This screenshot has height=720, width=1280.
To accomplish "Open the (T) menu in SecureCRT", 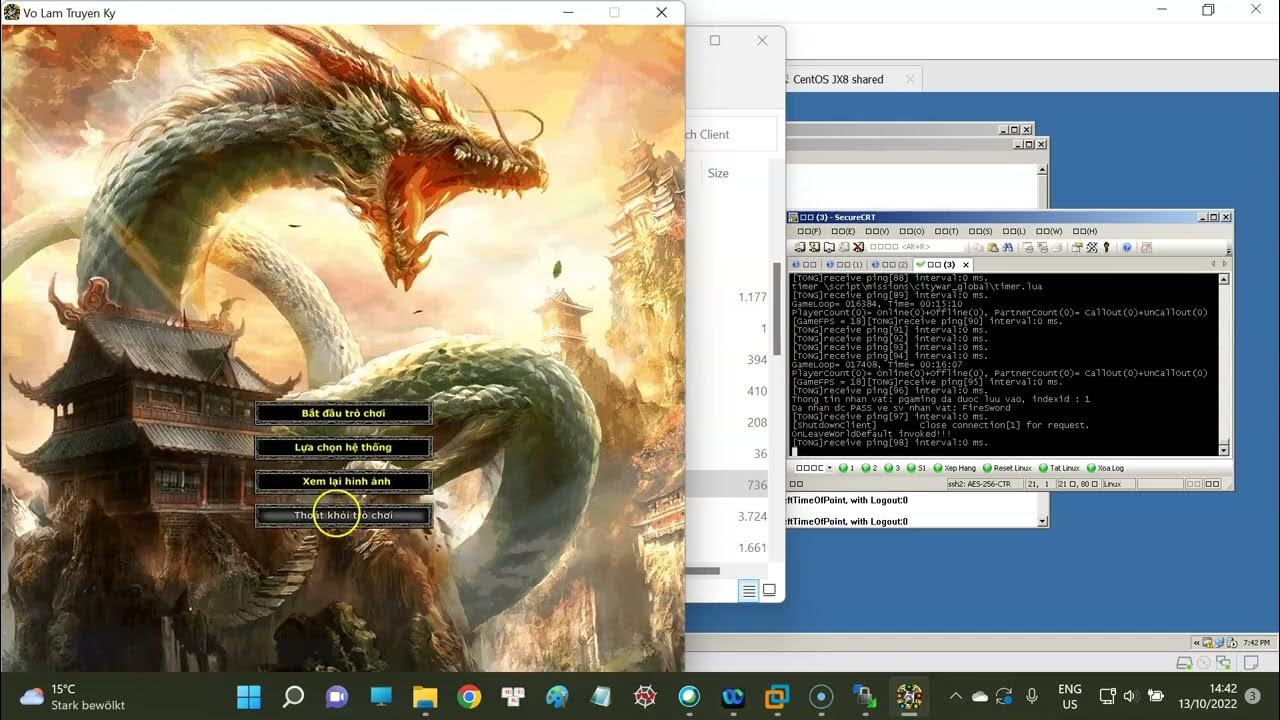I will (x=946, y=231).
